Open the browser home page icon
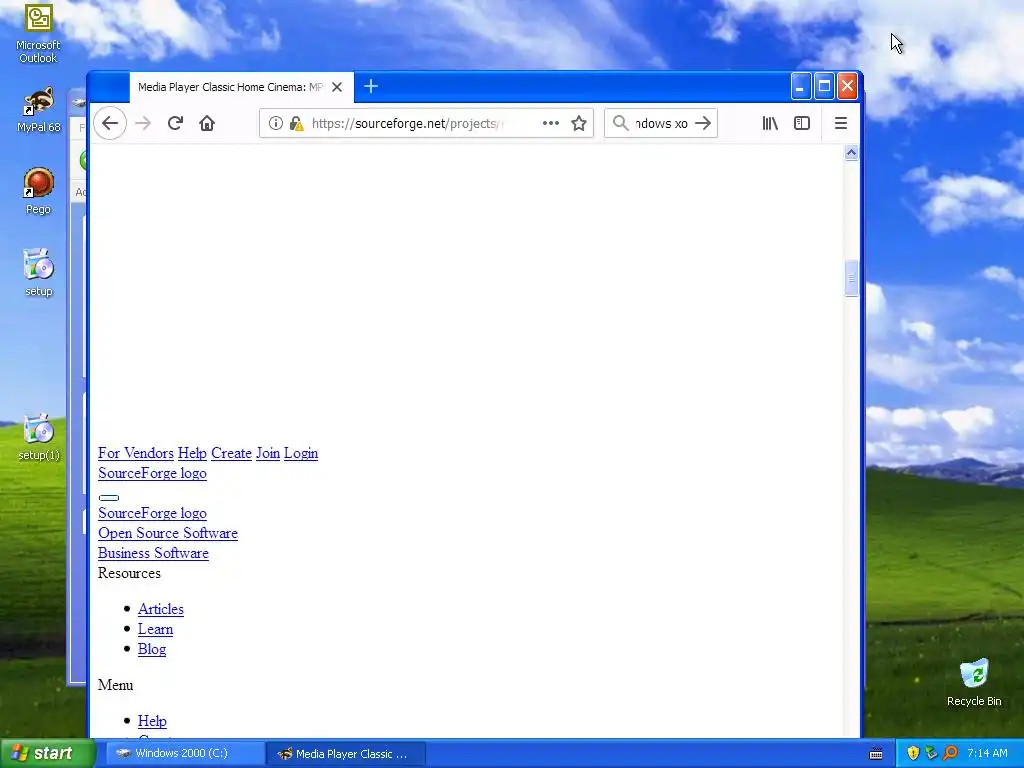Image resolution: width=1024 pixels, height=768 pixels. click(x=207, y=123)
